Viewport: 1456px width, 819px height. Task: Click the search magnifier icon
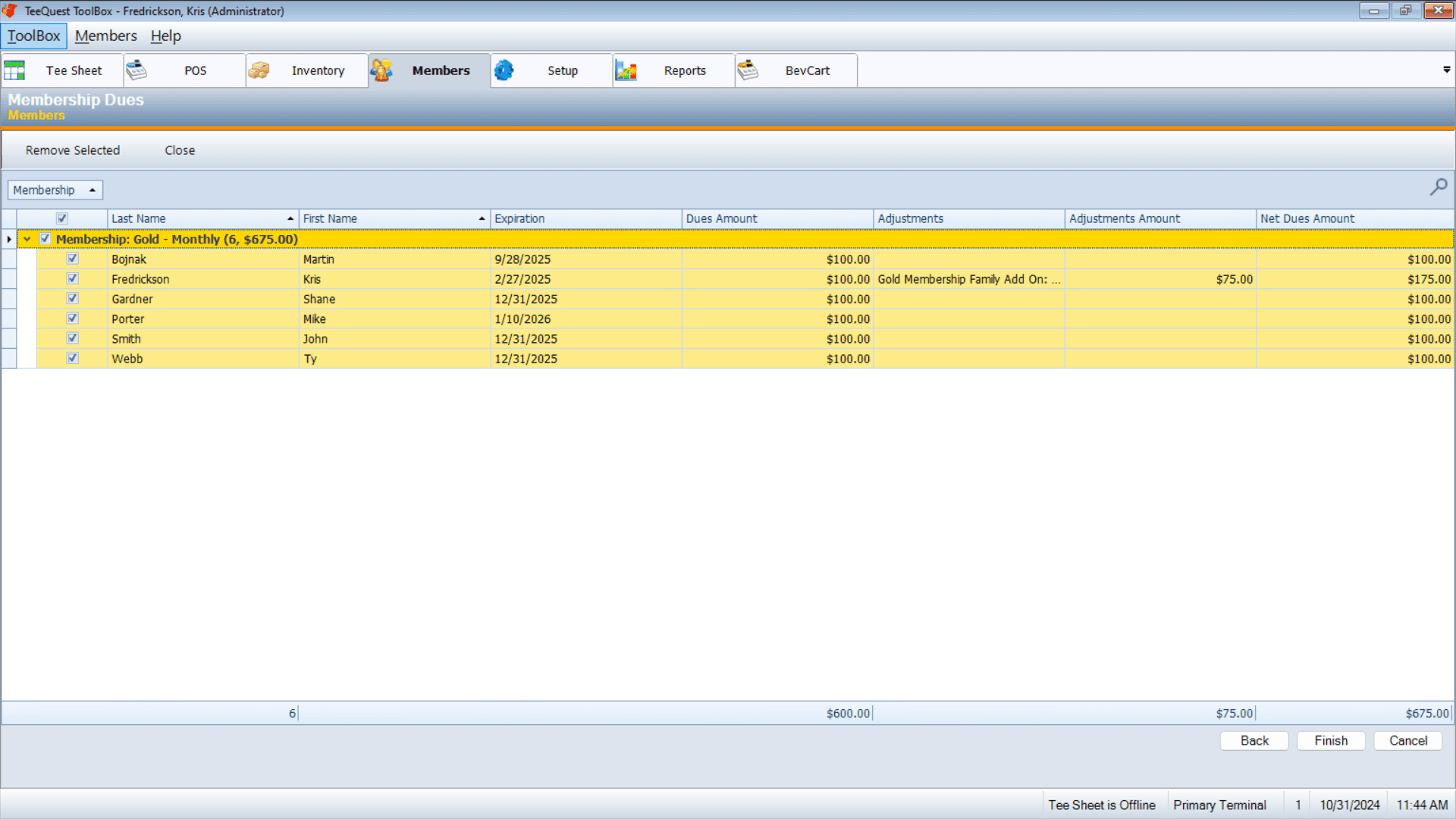[1438, 187]
